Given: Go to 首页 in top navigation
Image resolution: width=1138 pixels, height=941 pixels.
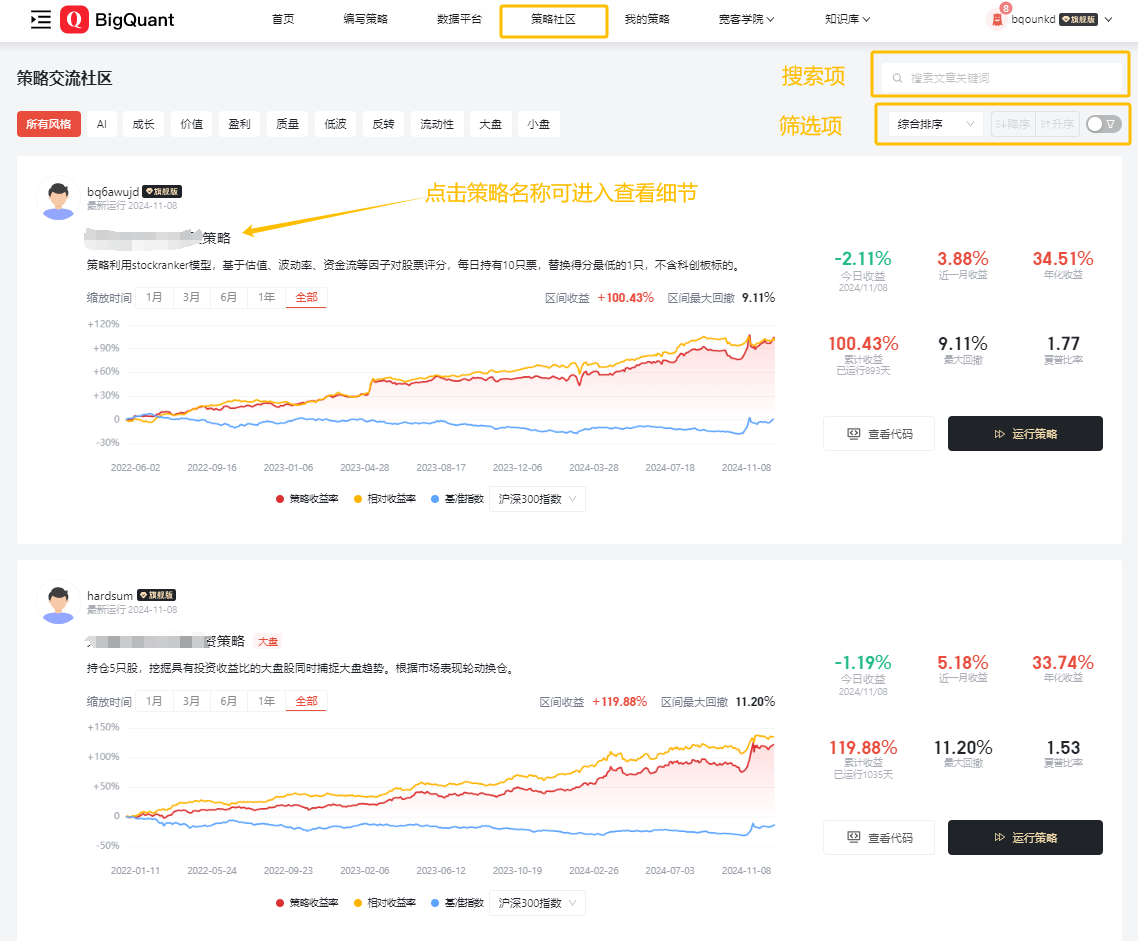Looking at the screenshot, I should click(x=283, y=20).
